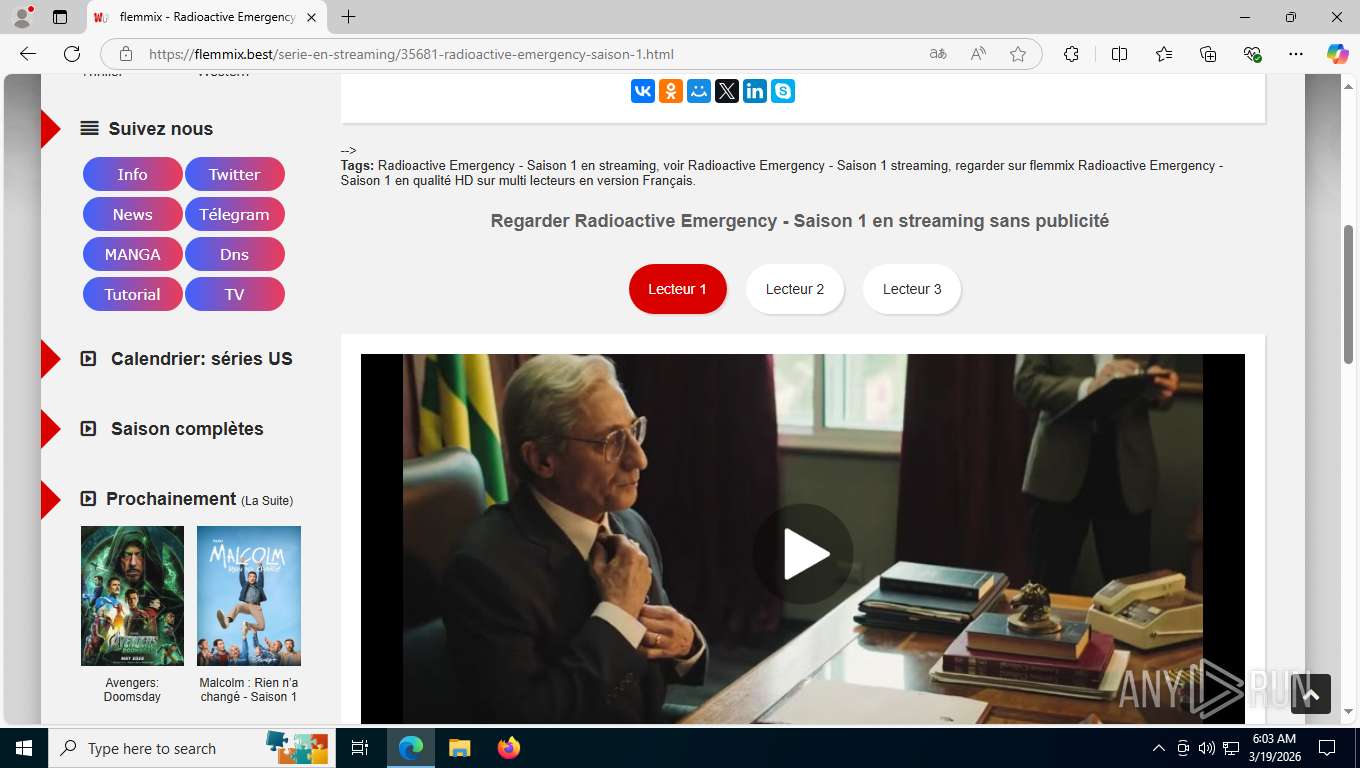Add page to favorites star
The height and width of the screenshot is (768, 1360).
[x=1018, y=54]
